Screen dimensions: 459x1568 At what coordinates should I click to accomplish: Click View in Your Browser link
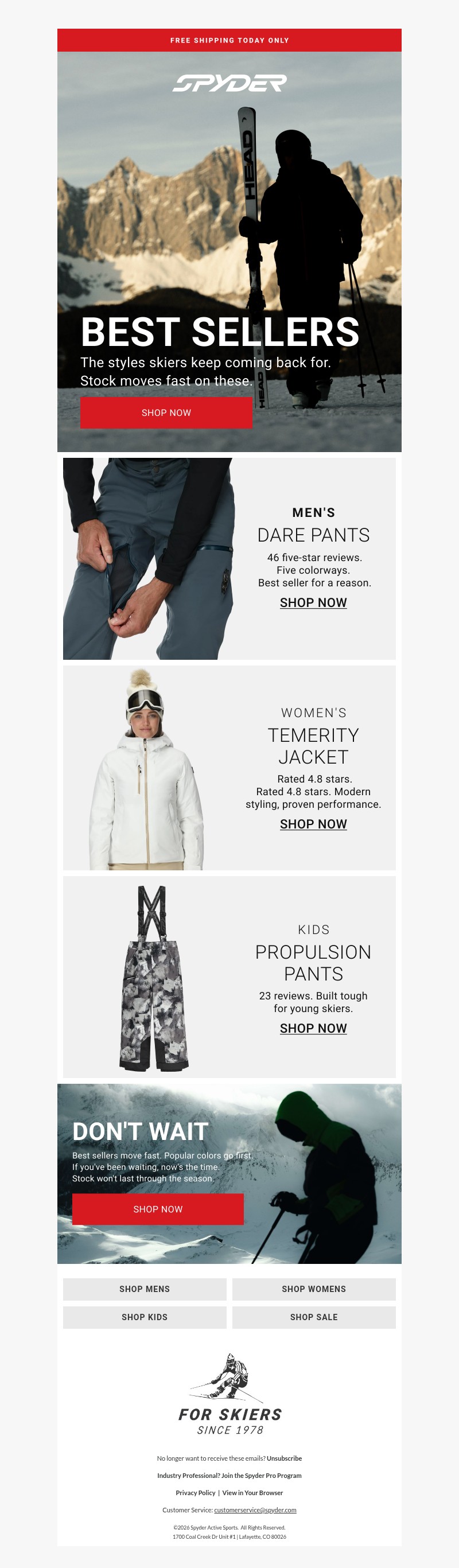point(252,1492)
